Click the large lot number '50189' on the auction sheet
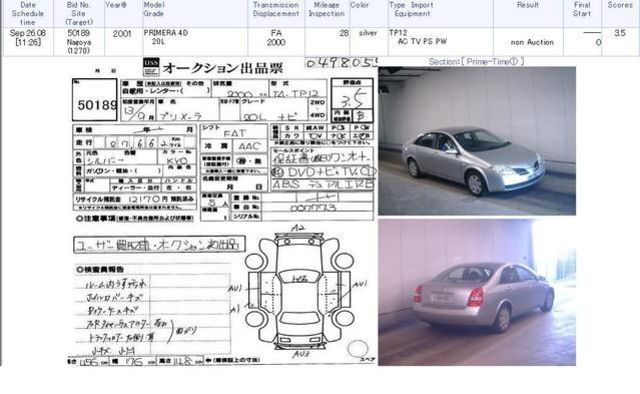This screenshot has width=640, height=394. pyautogui.click(x=97, y=105)
